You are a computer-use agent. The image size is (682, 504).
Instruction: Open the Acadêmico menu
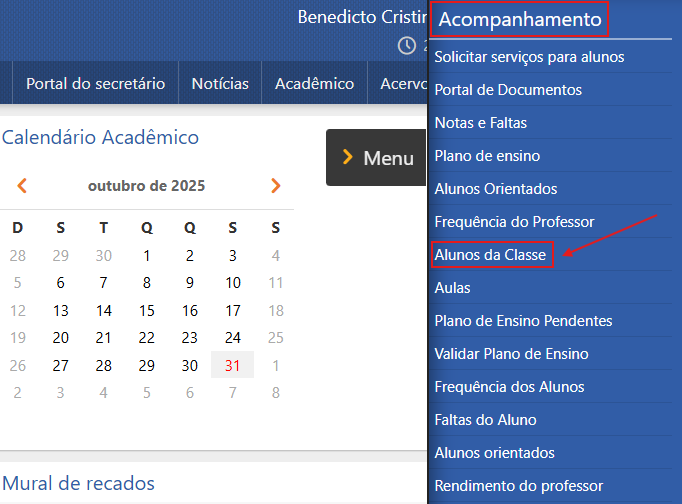[314, 84]
